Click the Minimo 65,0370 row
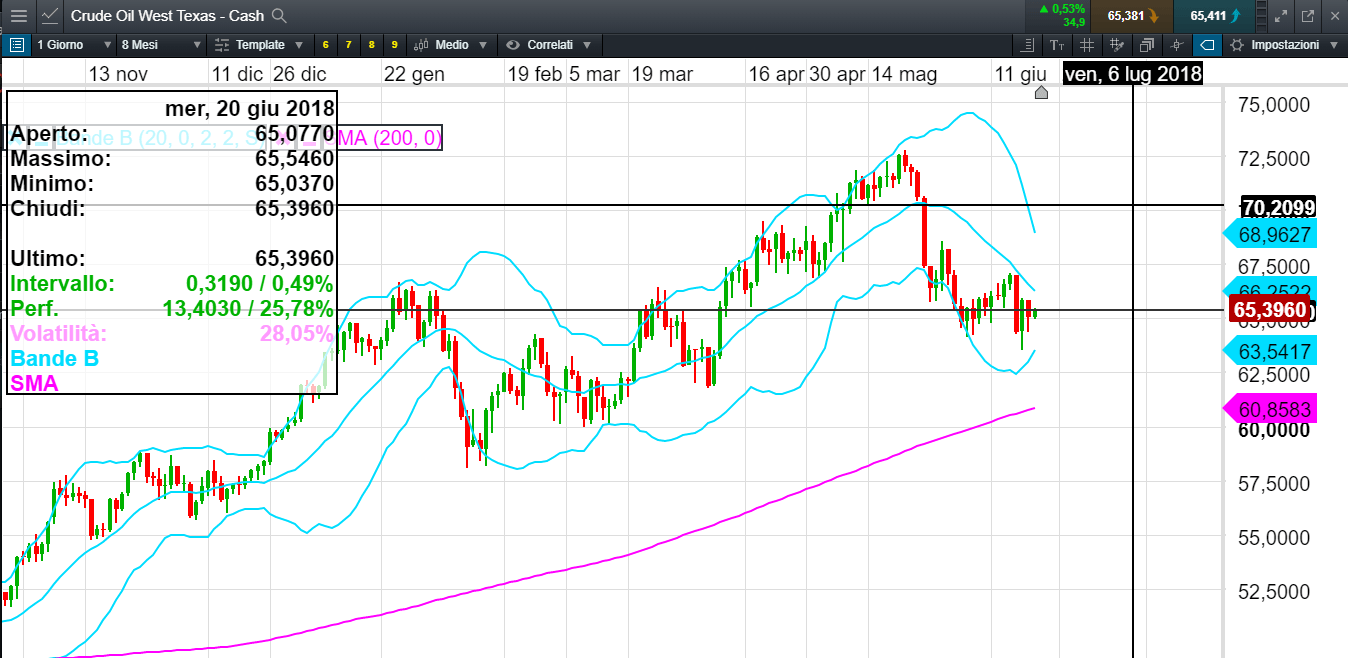The width and height of the screenshot is (1348, 658). 172,183
